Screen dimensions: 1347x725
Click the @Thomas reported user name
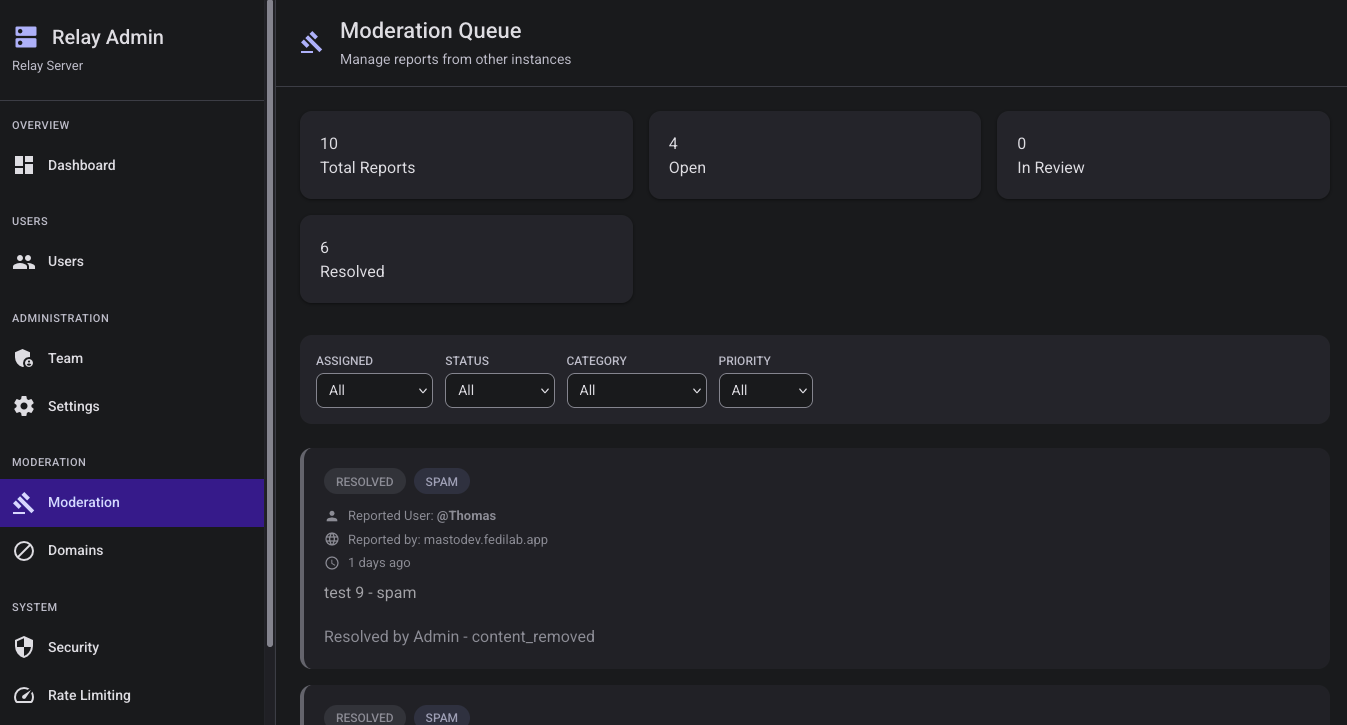[x=466, y=516]
